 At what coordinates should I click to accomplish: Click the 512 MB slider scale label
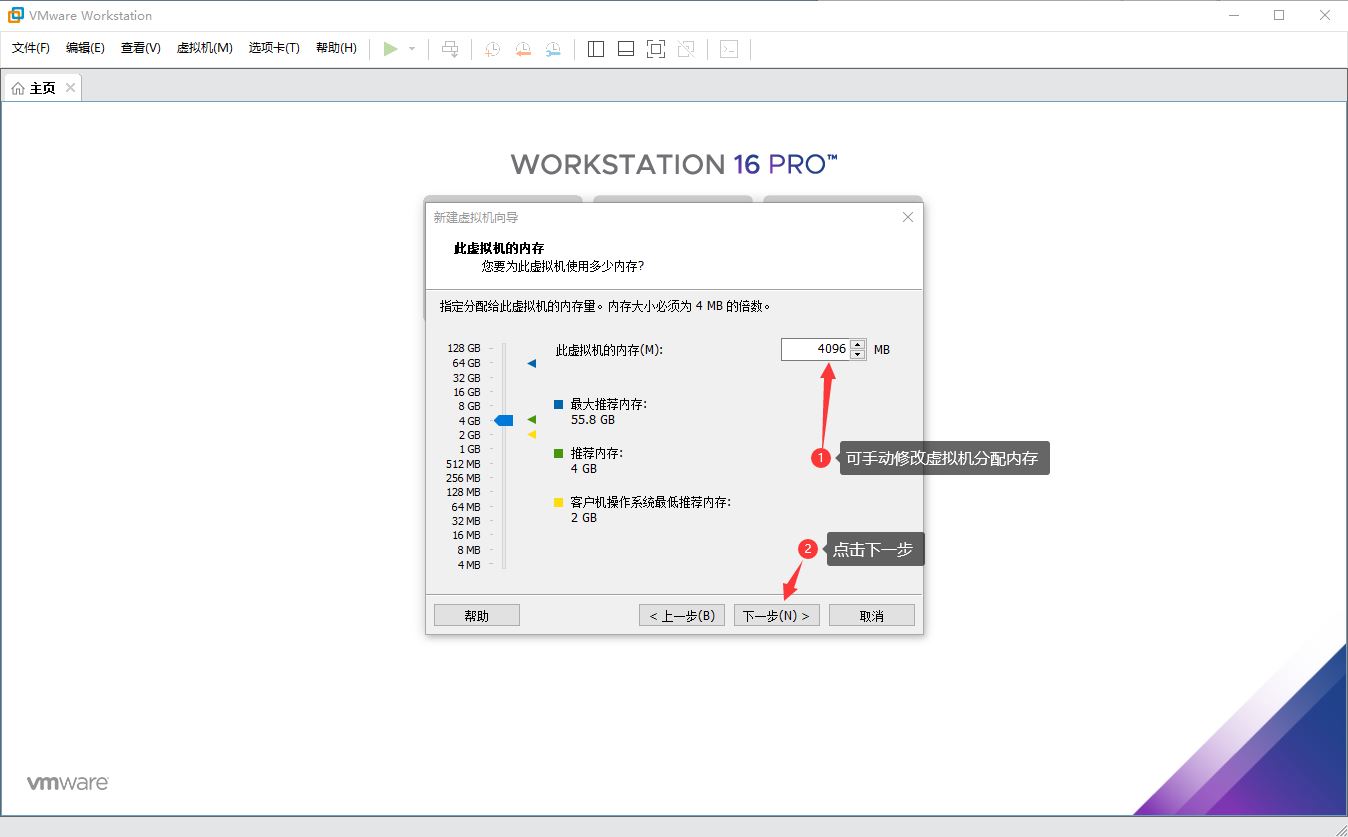tap(464, 464)
